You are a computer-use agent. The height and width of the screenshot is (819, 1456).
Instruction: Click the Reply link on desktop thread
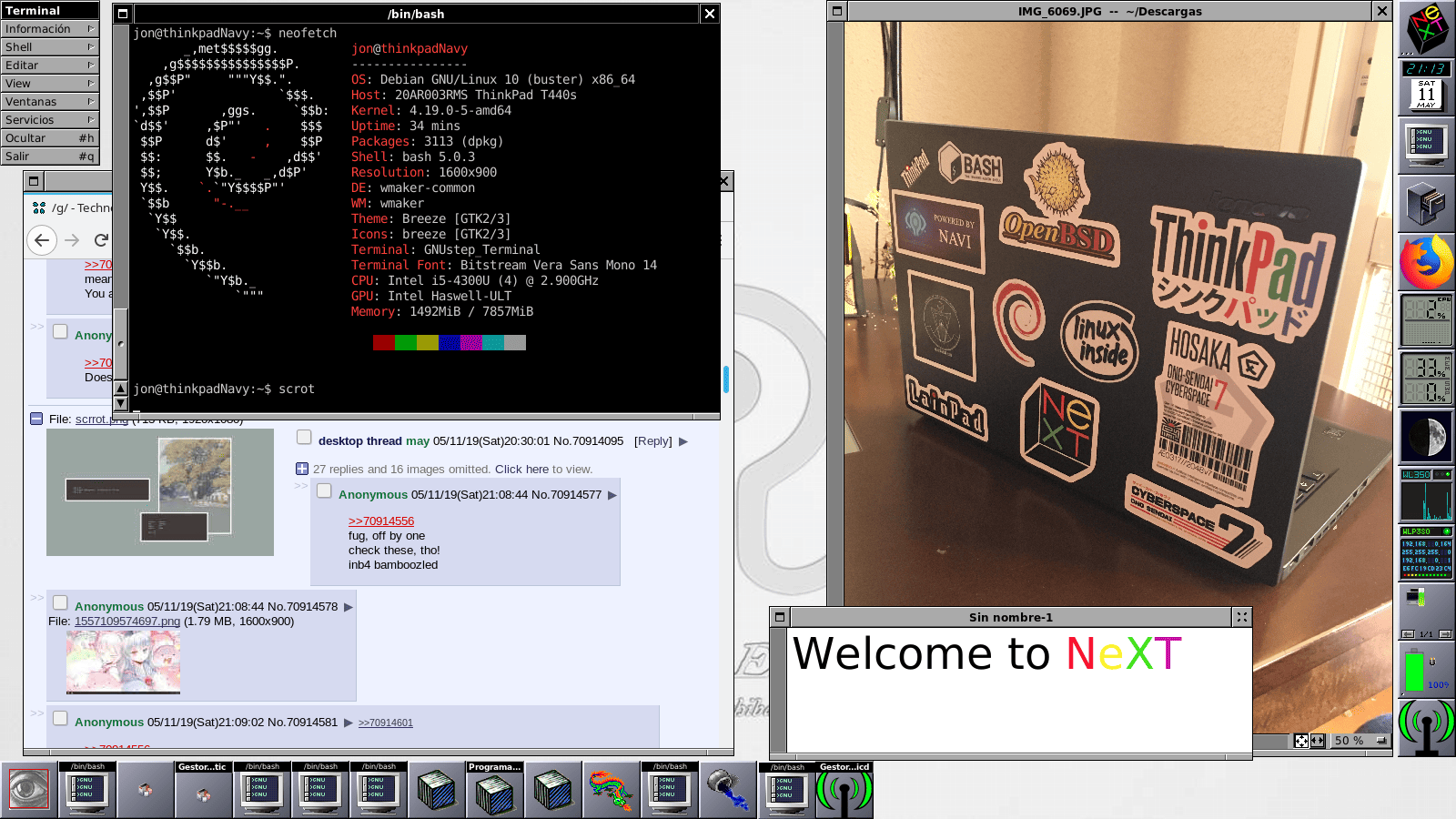click(652, 441)
